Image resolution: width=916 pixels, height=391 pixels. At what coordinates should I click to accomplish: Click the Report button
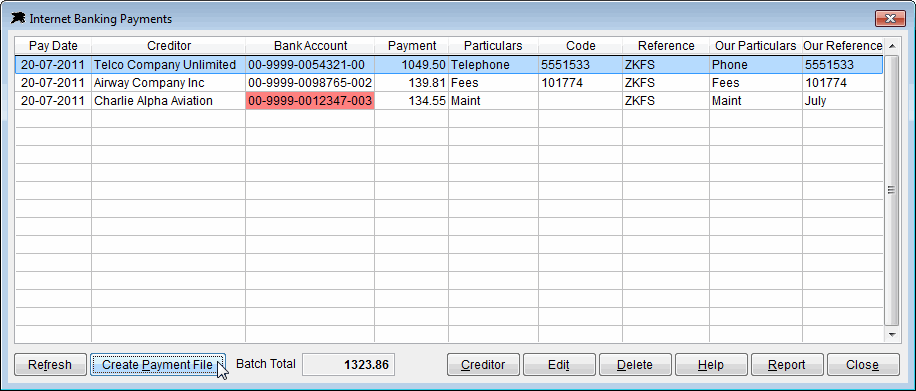click(787, 365)
